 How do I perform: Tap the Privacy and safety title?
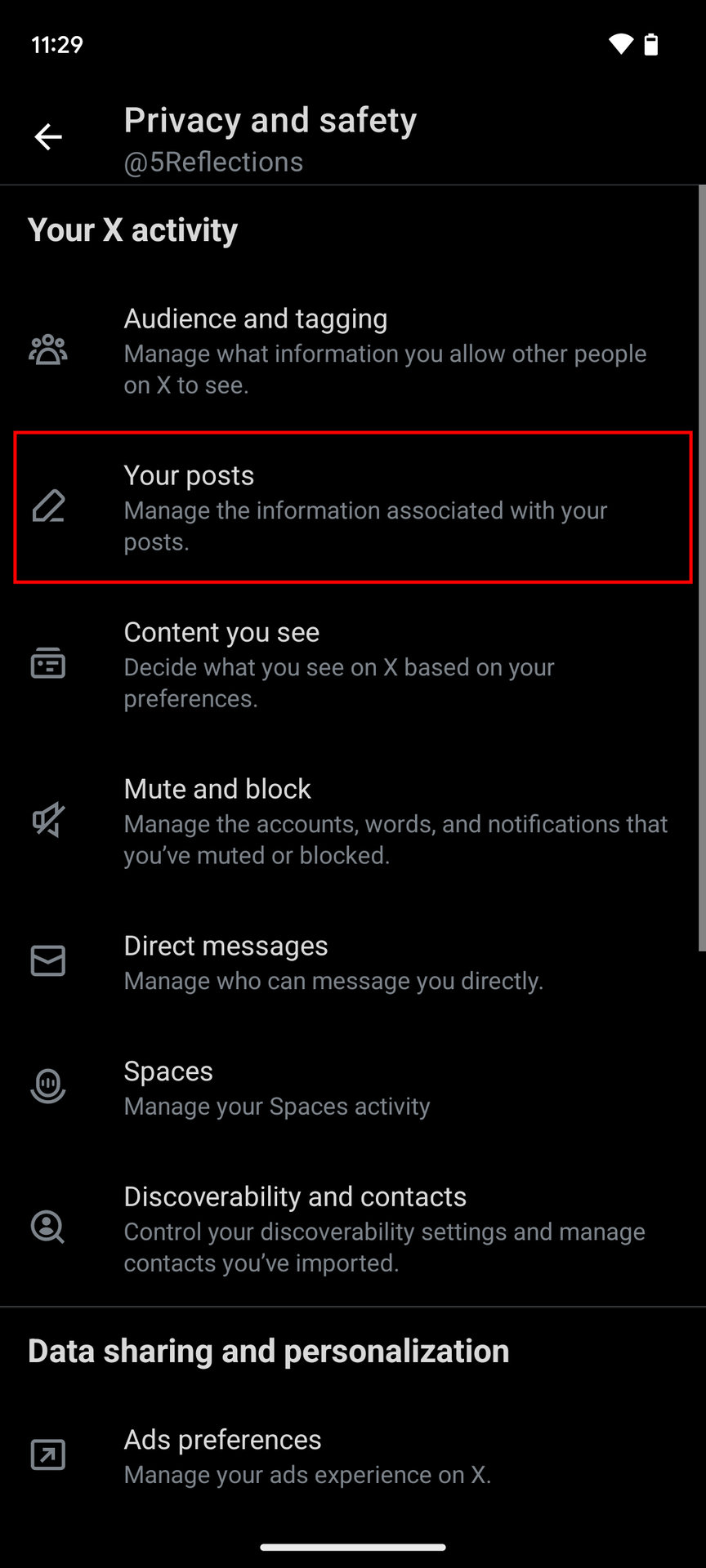(x=270, y=121)
